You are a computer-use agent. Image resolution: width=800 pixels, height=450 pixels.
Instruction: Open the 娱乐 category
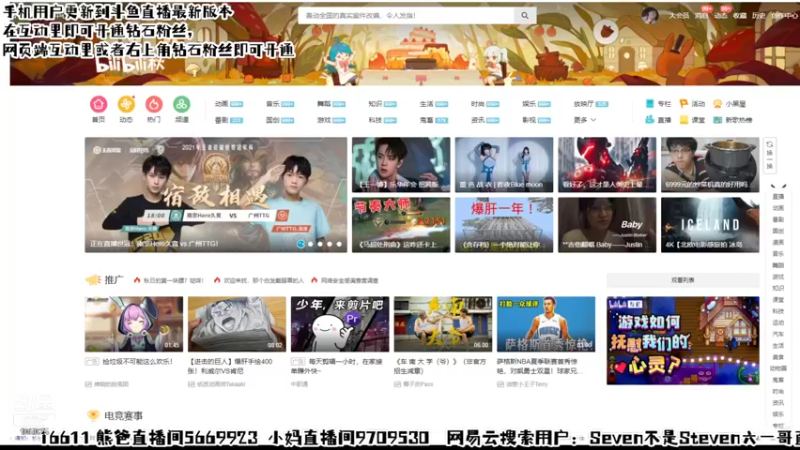529,104
